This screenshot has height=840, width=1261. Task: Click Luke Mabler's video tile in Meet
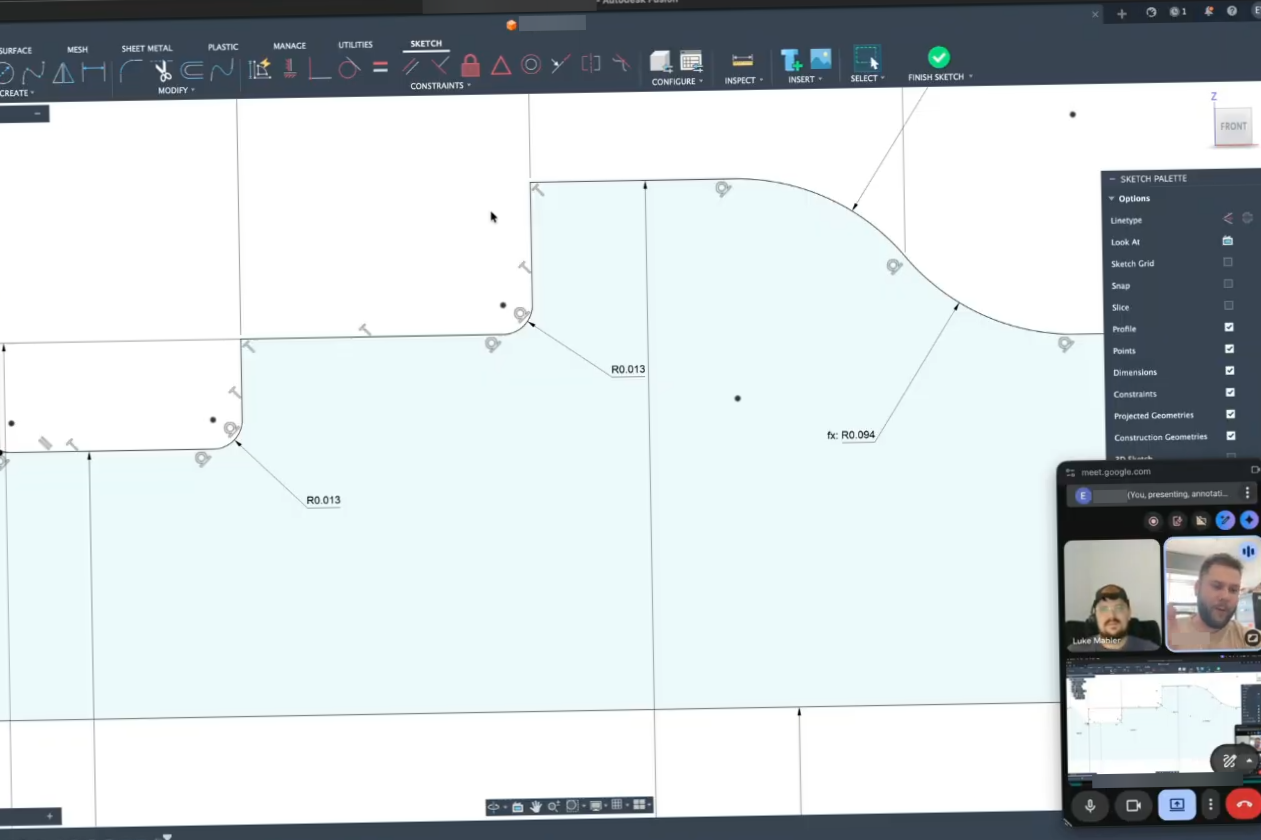pos(1111,595)
